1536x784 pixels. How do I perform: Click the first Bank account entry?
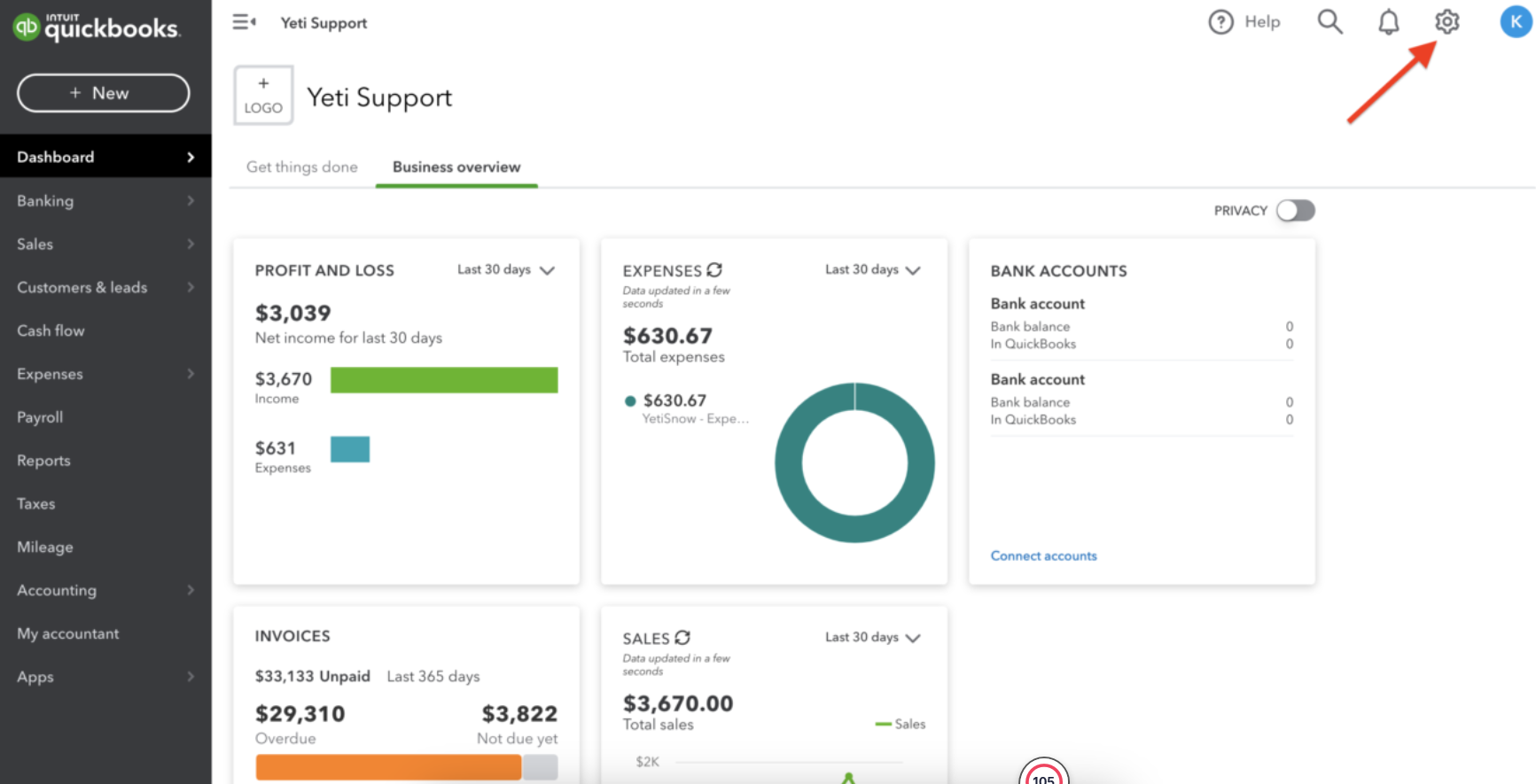(1142, 323)
